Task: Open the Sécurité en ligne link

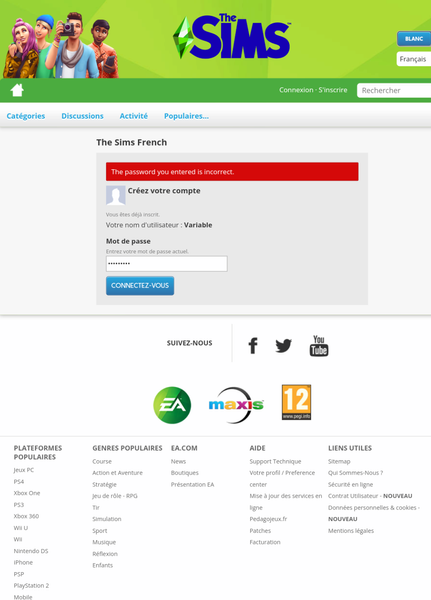Action: [x=350, y=484]
